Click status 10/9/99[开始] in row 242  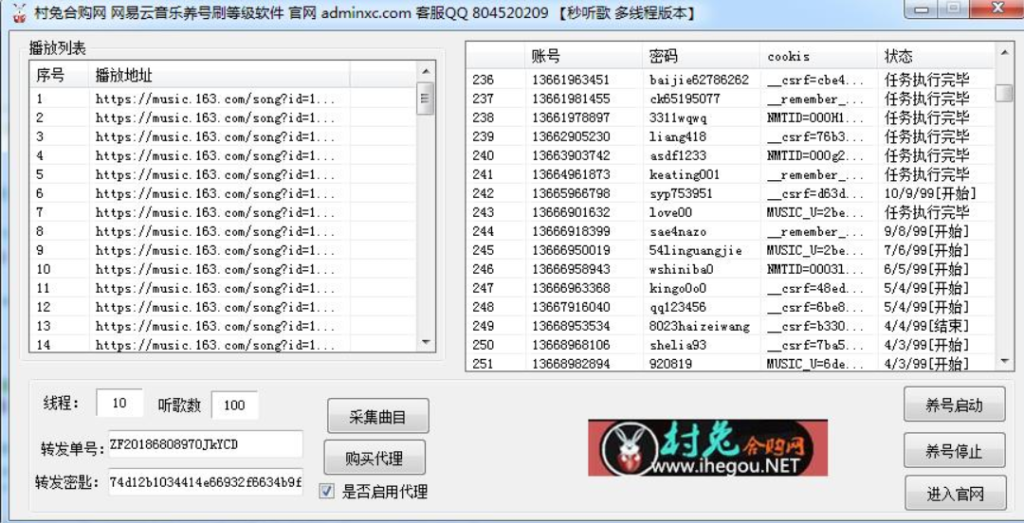[x=930, y=194]
